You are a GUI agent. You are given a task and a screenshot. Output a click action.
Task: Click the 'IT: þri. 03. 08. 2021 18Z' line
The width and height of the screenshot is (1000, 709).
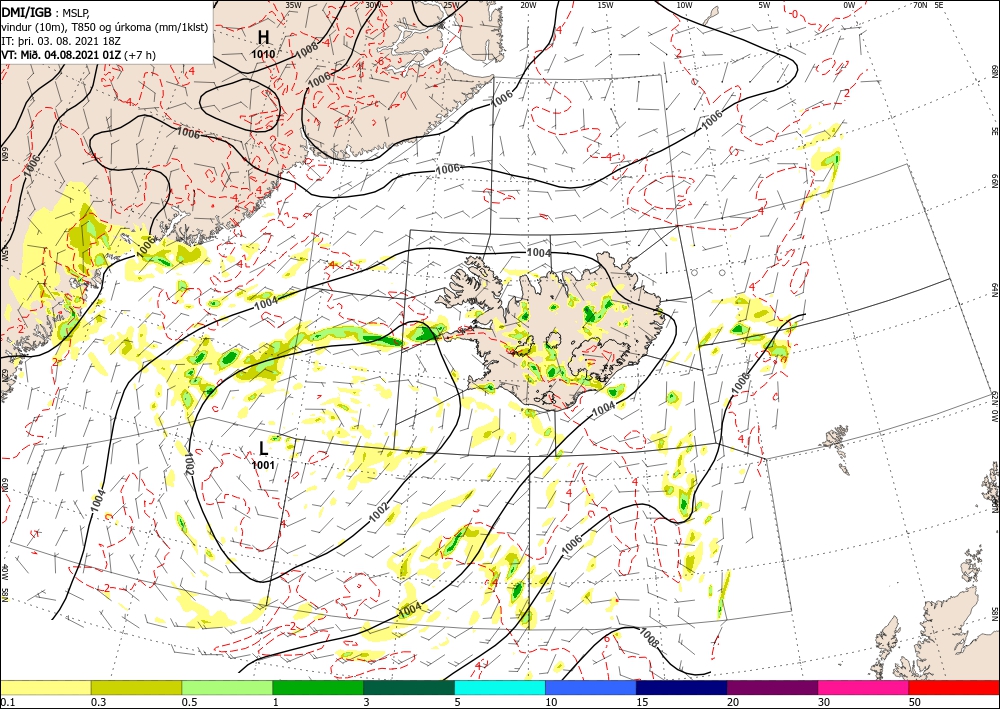point(61,41)
